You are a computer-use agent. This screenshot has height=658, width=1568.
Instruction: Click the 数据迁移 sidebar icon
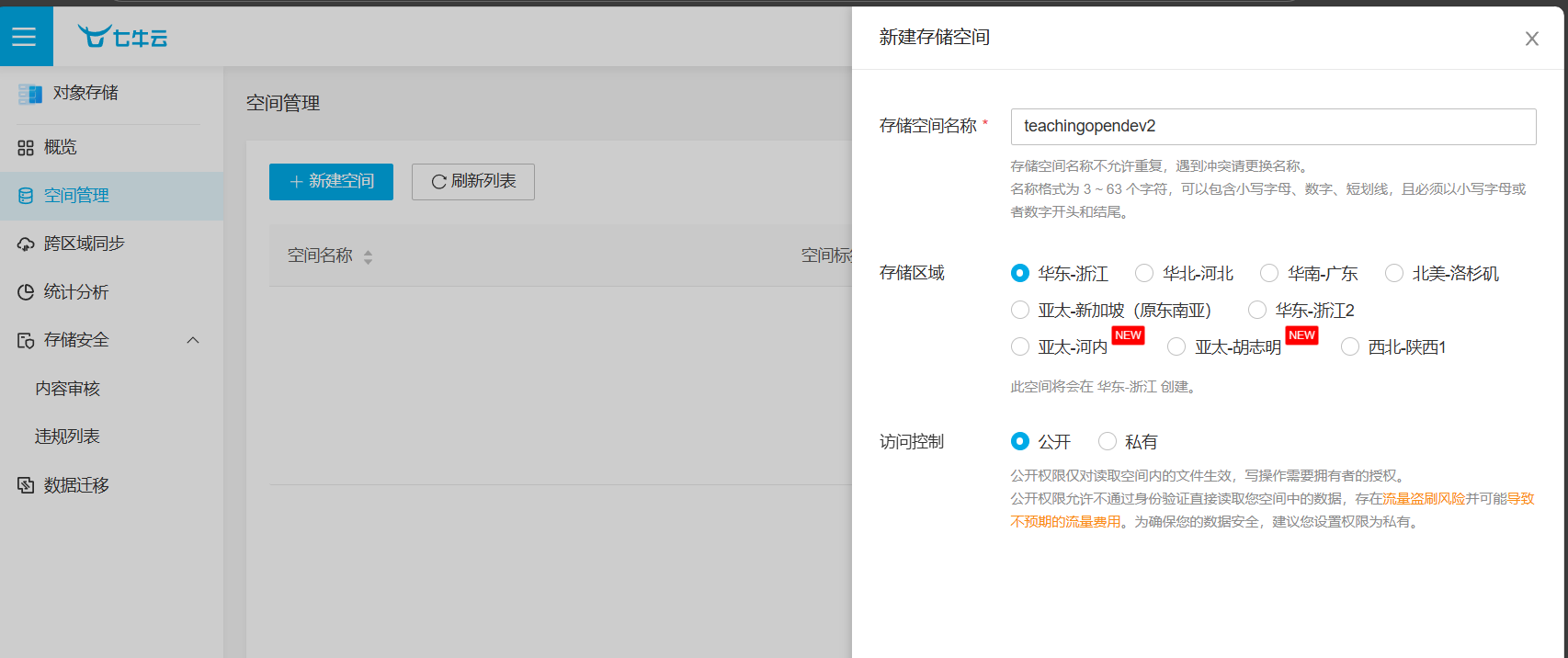26,485
